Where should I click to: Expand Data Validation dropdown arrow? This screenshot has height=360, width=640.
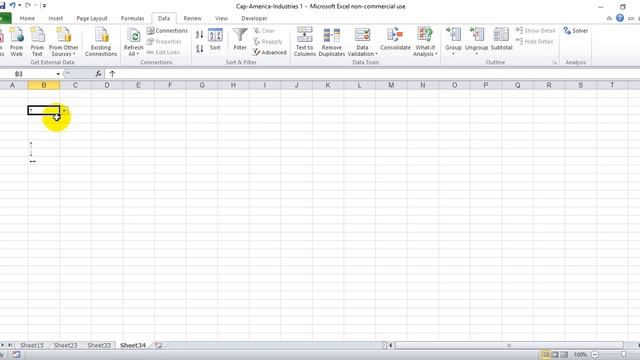[x=376, y=54]
